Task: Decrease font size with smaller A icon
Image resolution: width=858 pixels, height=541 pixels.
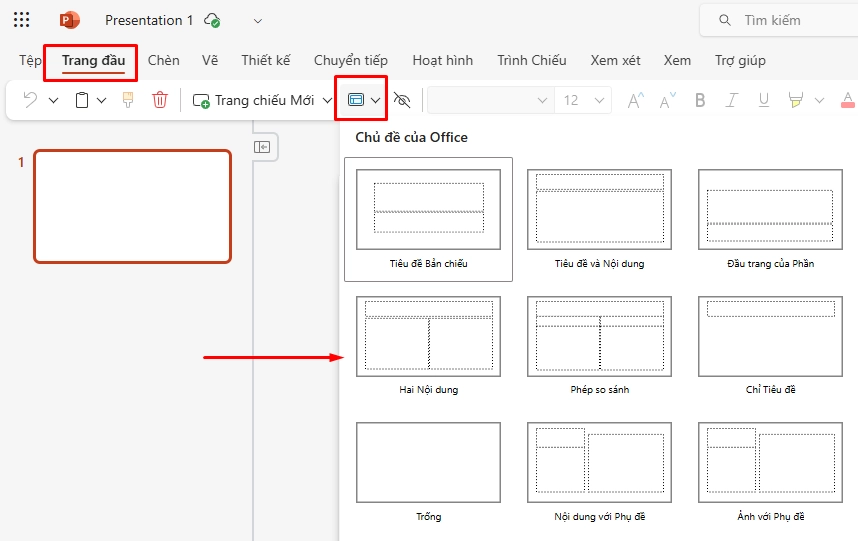Action: (668, 100)
